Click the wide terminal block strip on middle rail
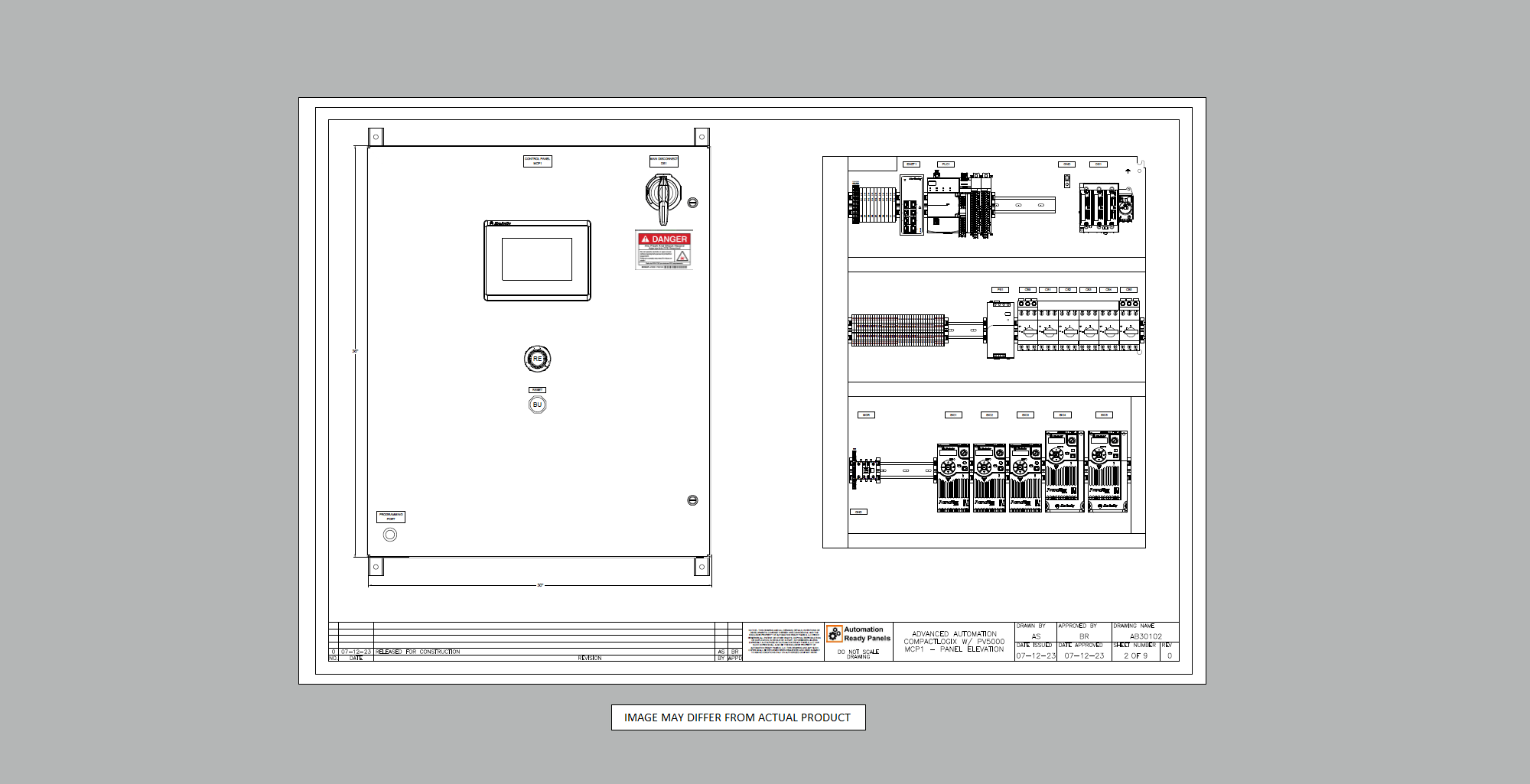 (898, 330)
